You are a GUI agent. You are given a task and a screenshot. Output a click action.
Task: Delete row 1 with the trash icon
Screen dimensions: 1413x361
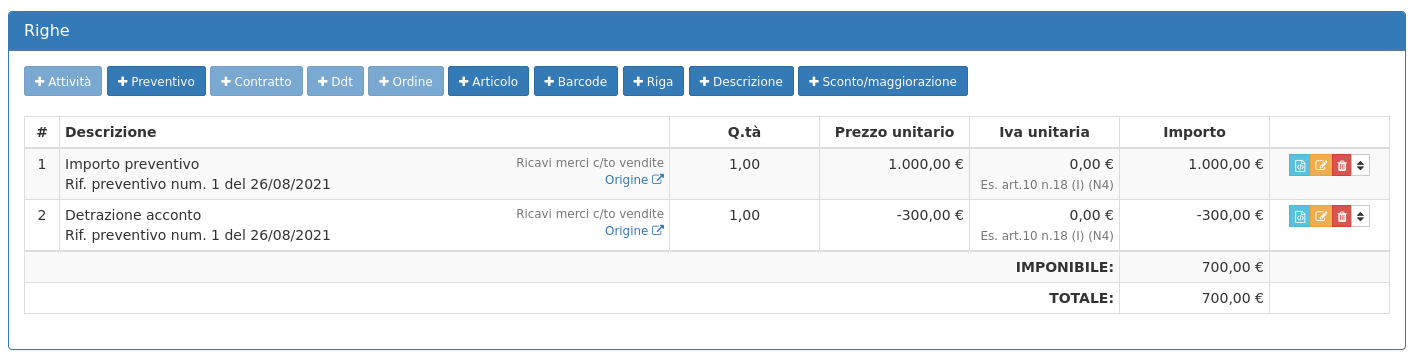point(1341,165)
